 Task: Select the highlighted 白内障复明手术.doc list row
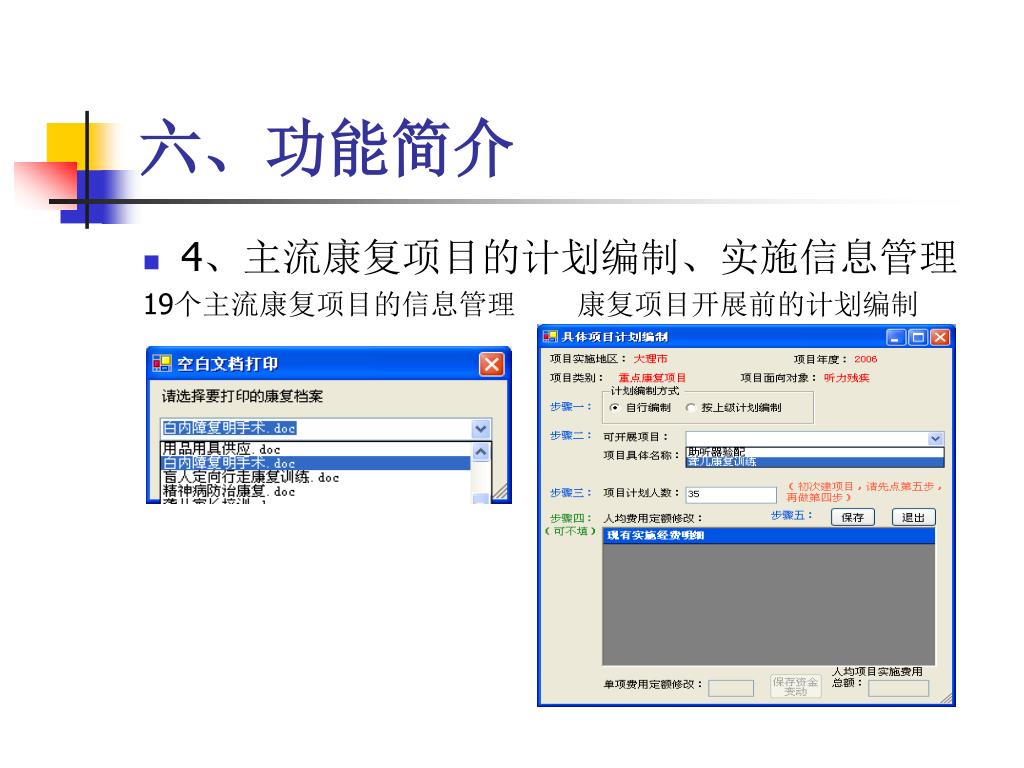[x=315, y=463]
